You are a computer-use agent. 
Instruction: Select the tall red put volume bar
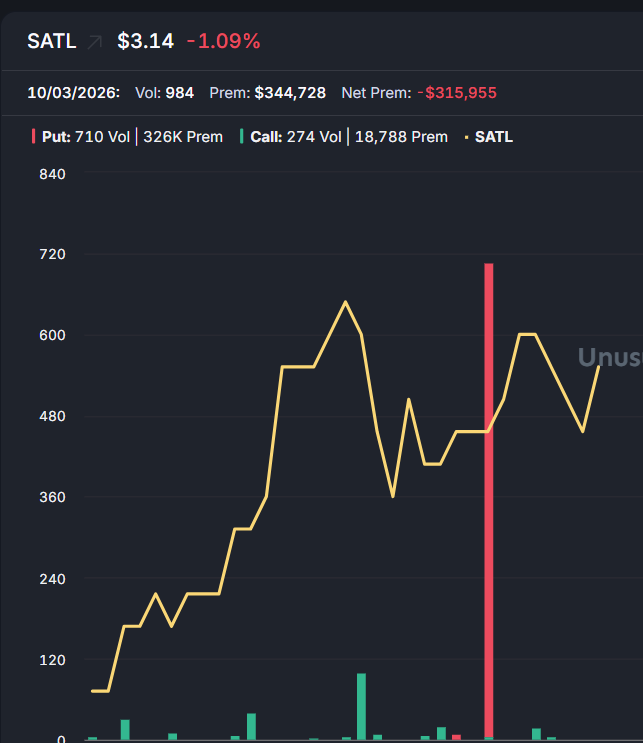(x=489, y=501)
